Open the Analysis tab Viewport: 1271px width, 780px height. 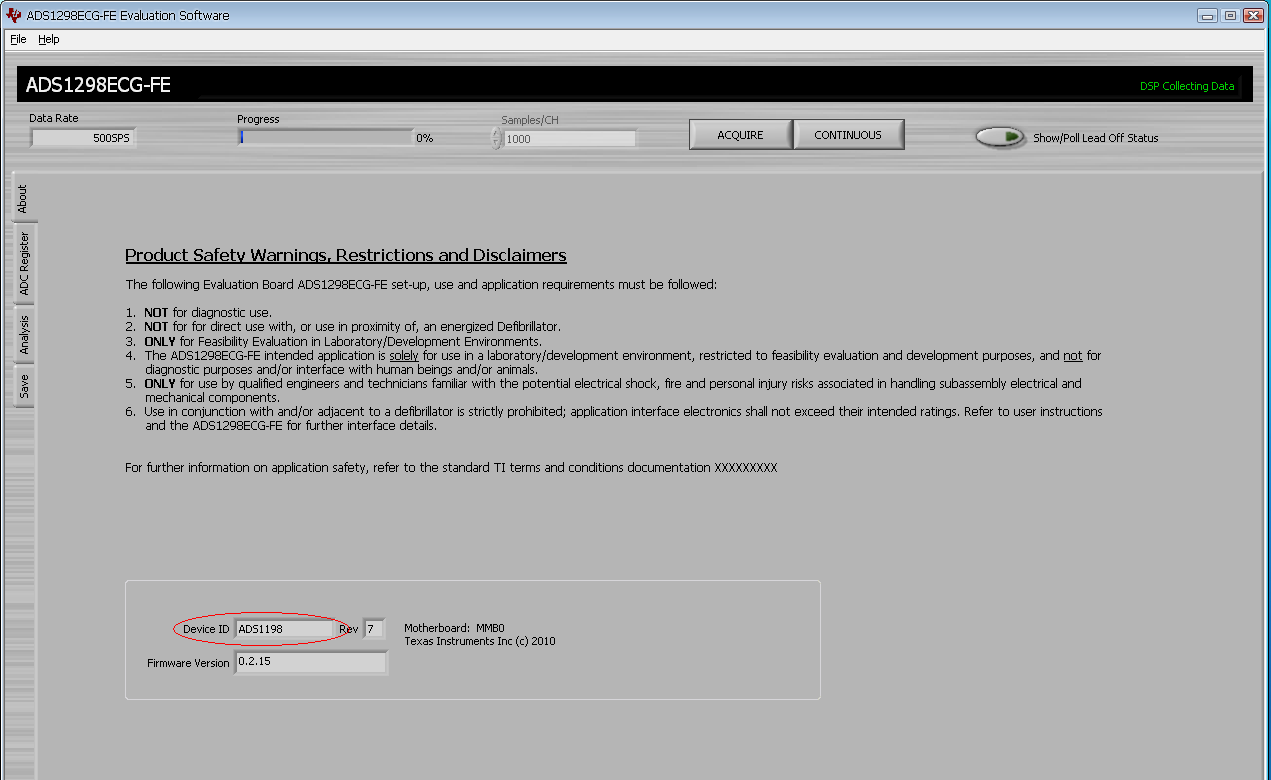[x=23, y=335]
